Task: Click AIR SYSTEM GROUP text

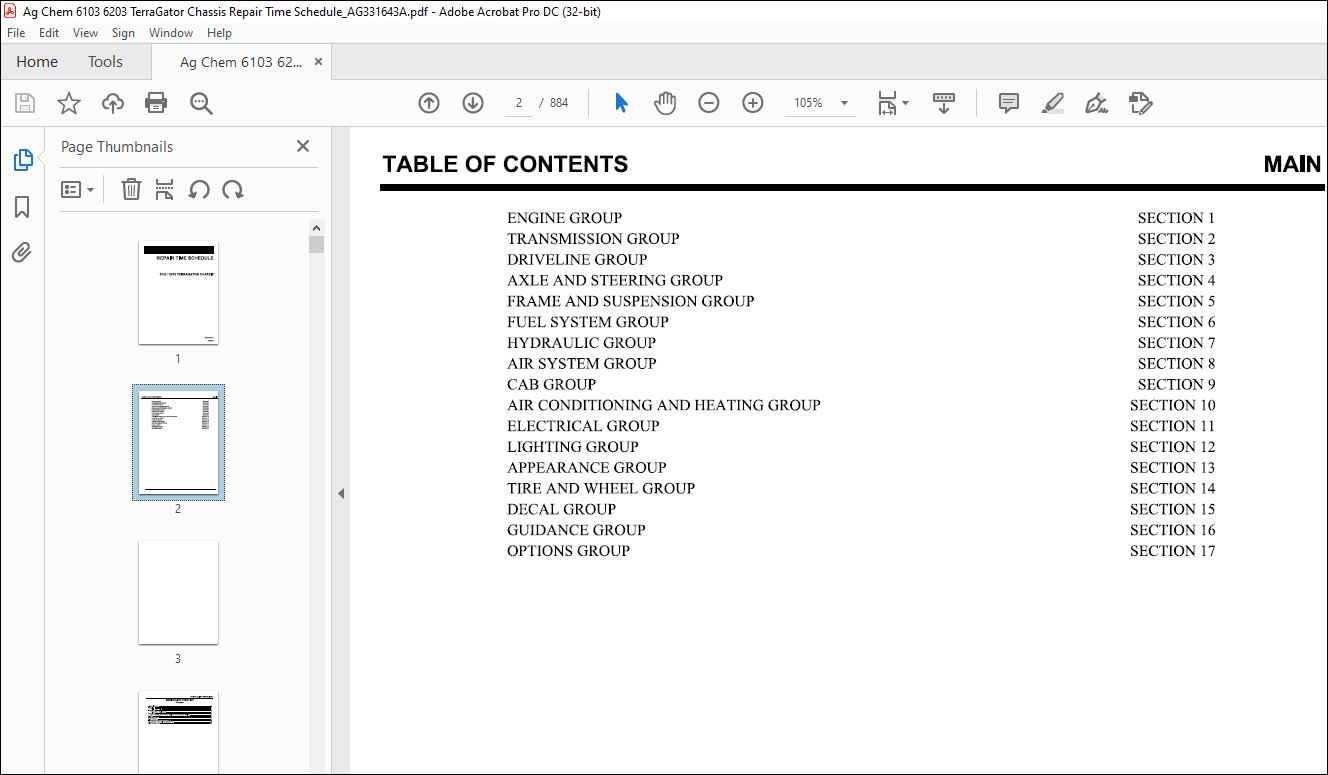Action: (x=582, y=364)
